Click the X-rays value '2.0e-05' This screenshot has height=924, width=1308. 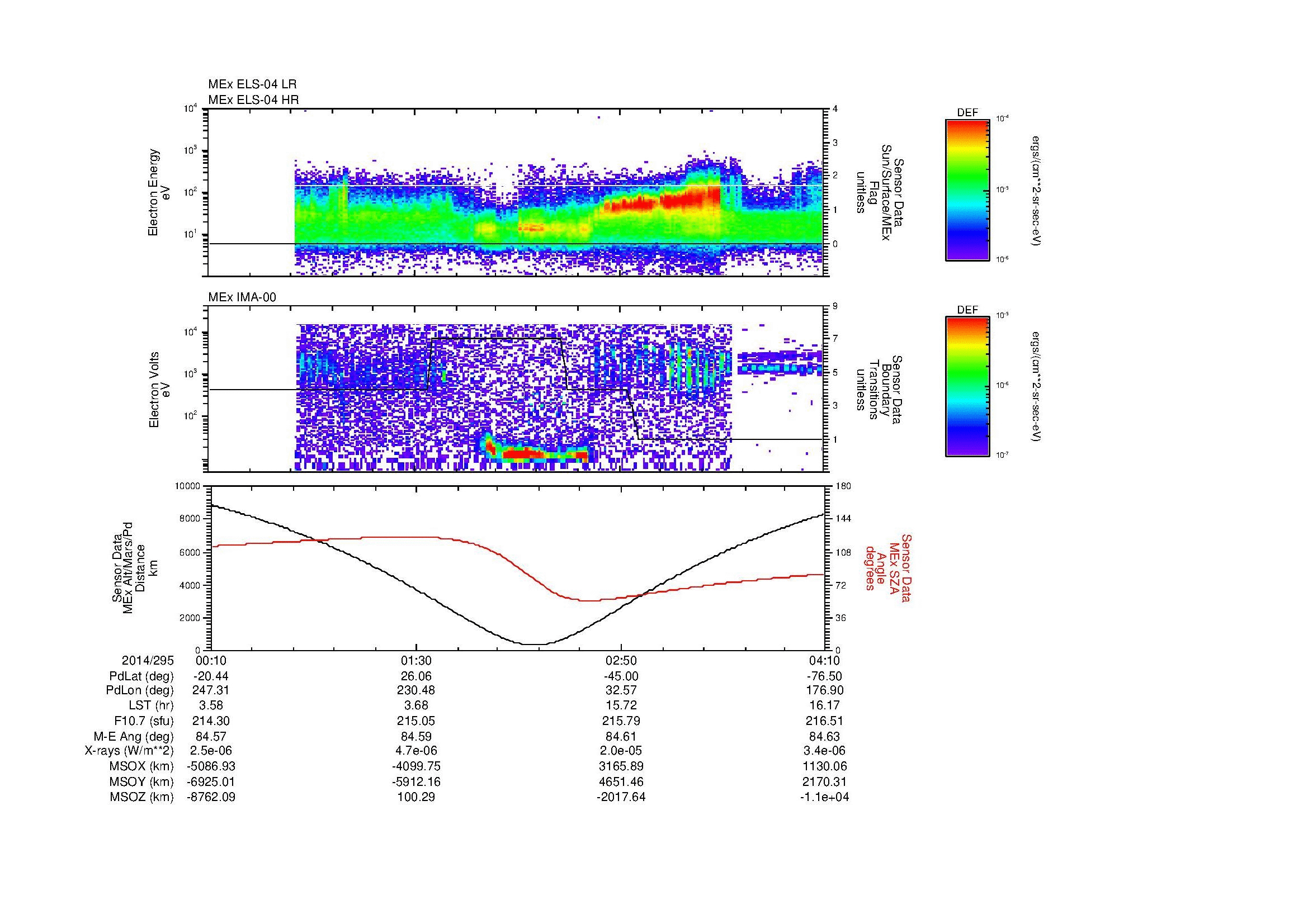coord(621,751)
